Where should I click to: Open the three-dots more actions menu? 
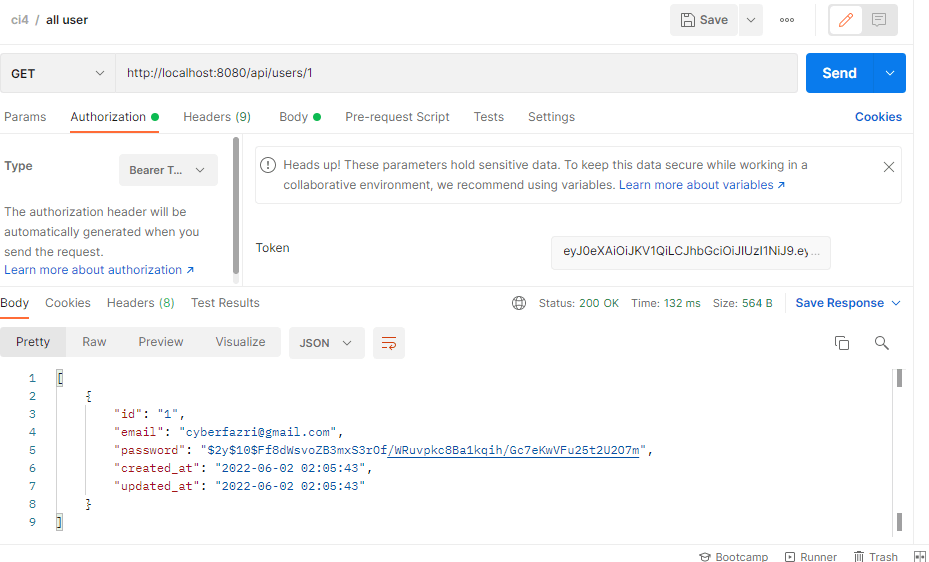(x=787, y=20)
